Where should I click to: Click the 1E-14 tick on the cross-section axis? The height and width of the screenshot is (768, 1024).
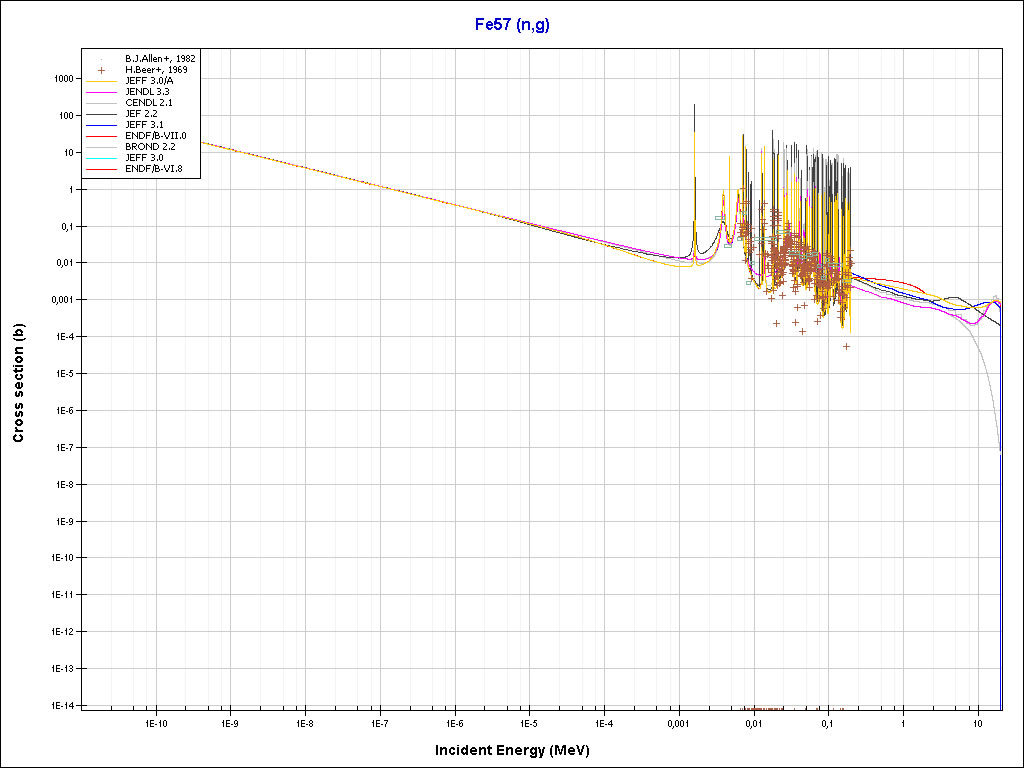pyautogui.click(x=62, y=705)
